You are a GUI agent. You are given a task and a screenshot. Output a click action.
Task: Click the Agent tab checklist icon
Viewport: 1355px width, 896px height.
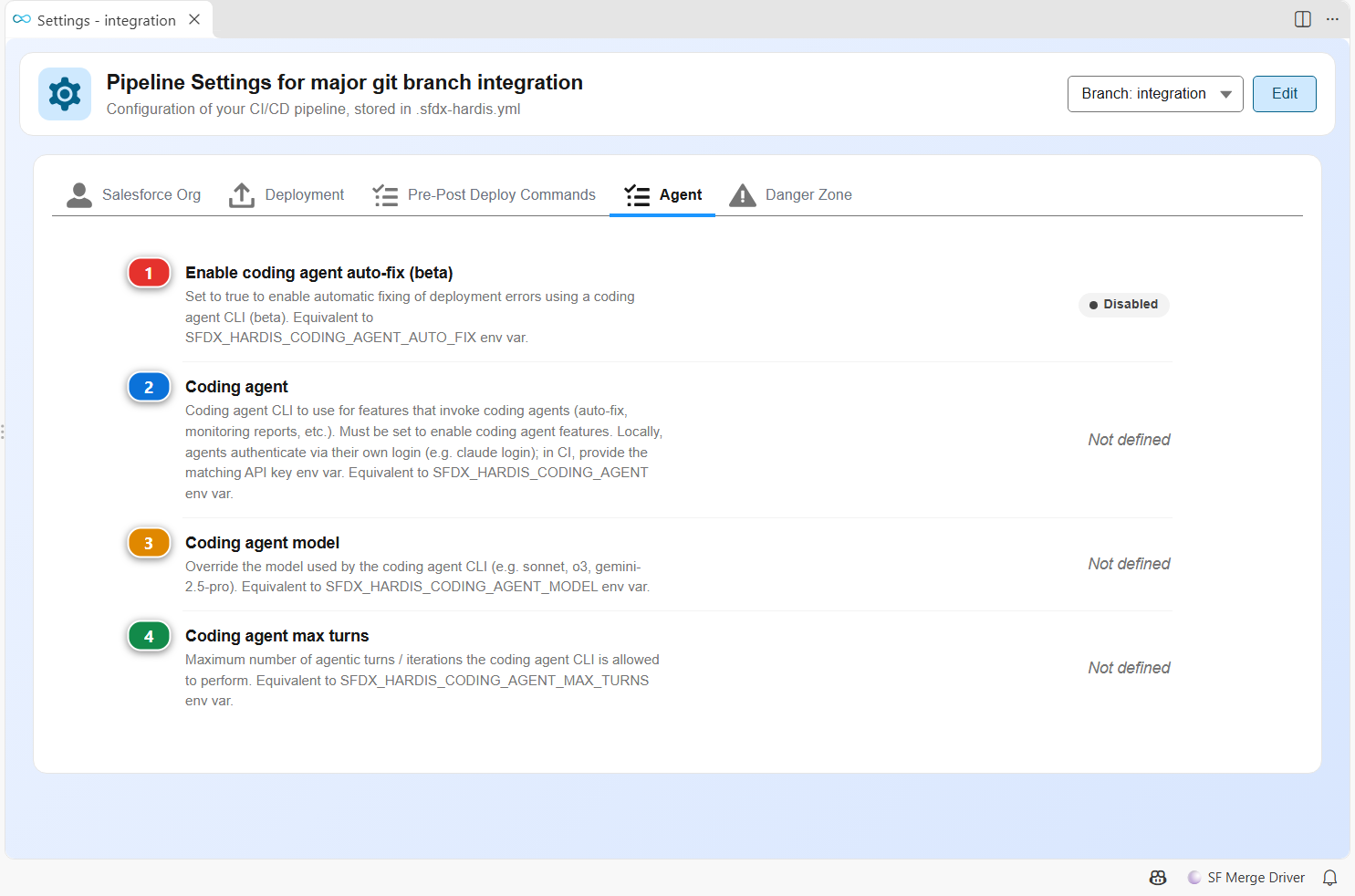637,194
